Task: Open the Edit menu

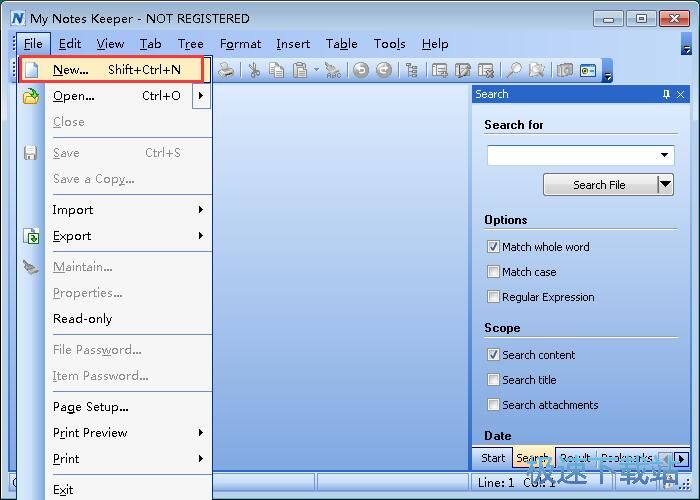Action: (70, 44)
